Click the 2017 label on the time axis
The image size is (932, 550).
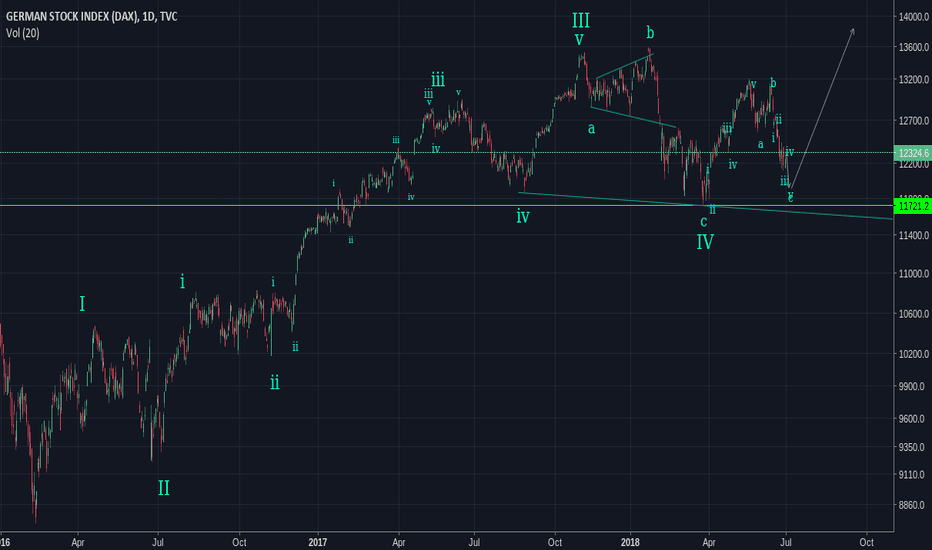(317, 542)
